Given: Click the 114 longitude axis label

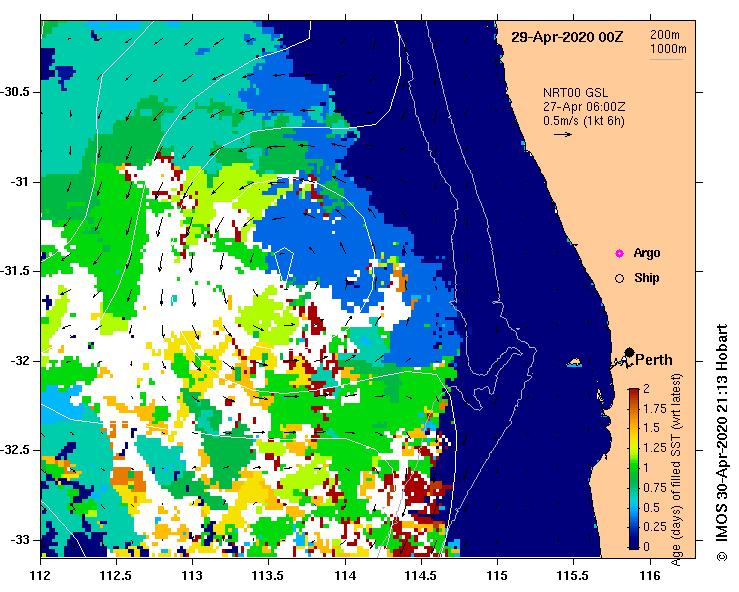Looking at the screenshot, I should click(345, 576).
